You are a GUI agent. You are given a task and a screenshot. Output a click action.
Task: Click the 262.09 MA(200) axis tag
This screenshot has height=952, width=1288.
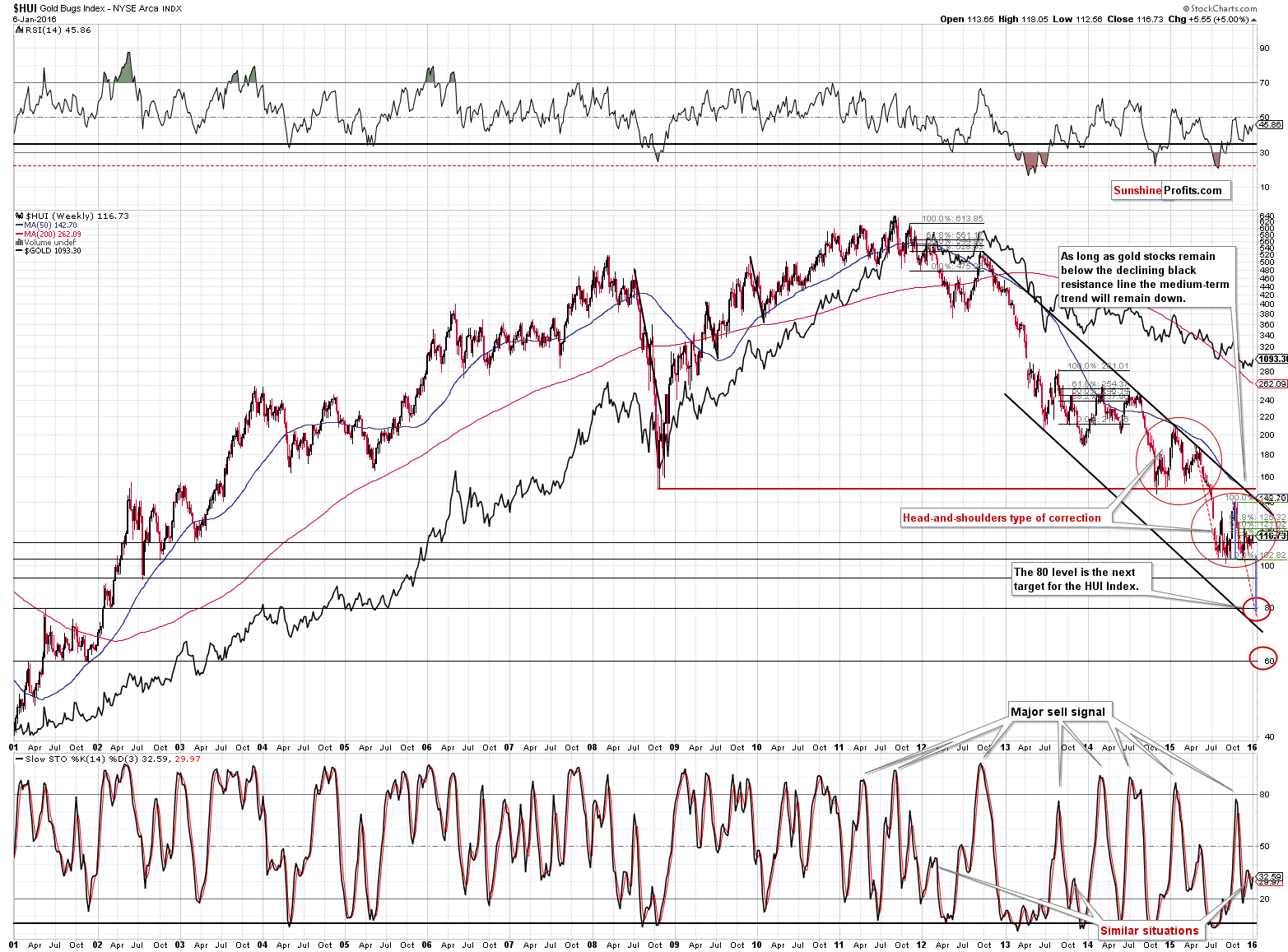click(1272, 383)
